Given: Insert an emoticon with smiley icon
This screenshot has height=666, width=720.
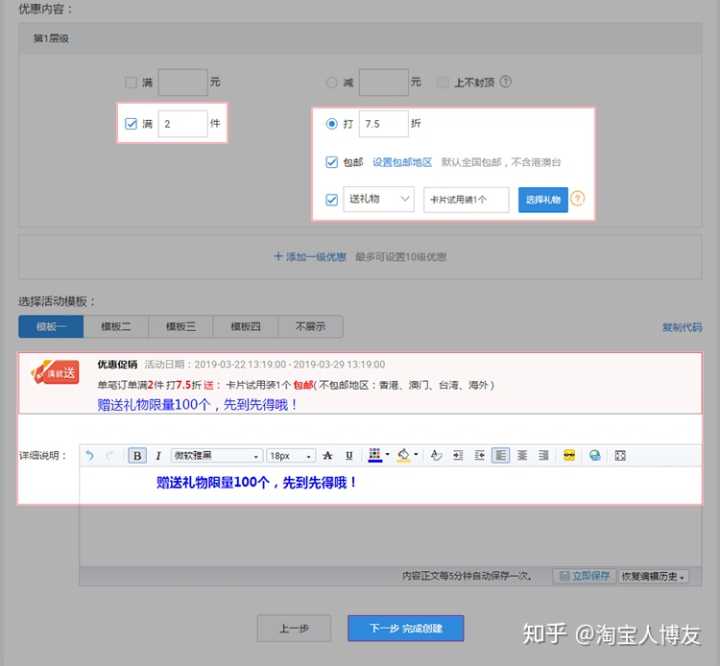Looking at the screenshot, I should click(569, 456).
